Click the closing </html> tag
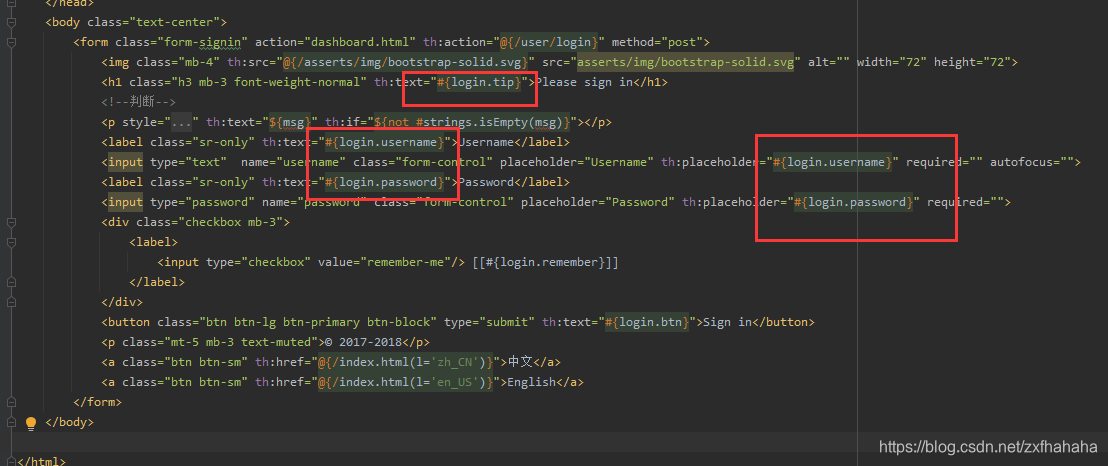This screenshot has width=1108, height=466. coord(41,462)
